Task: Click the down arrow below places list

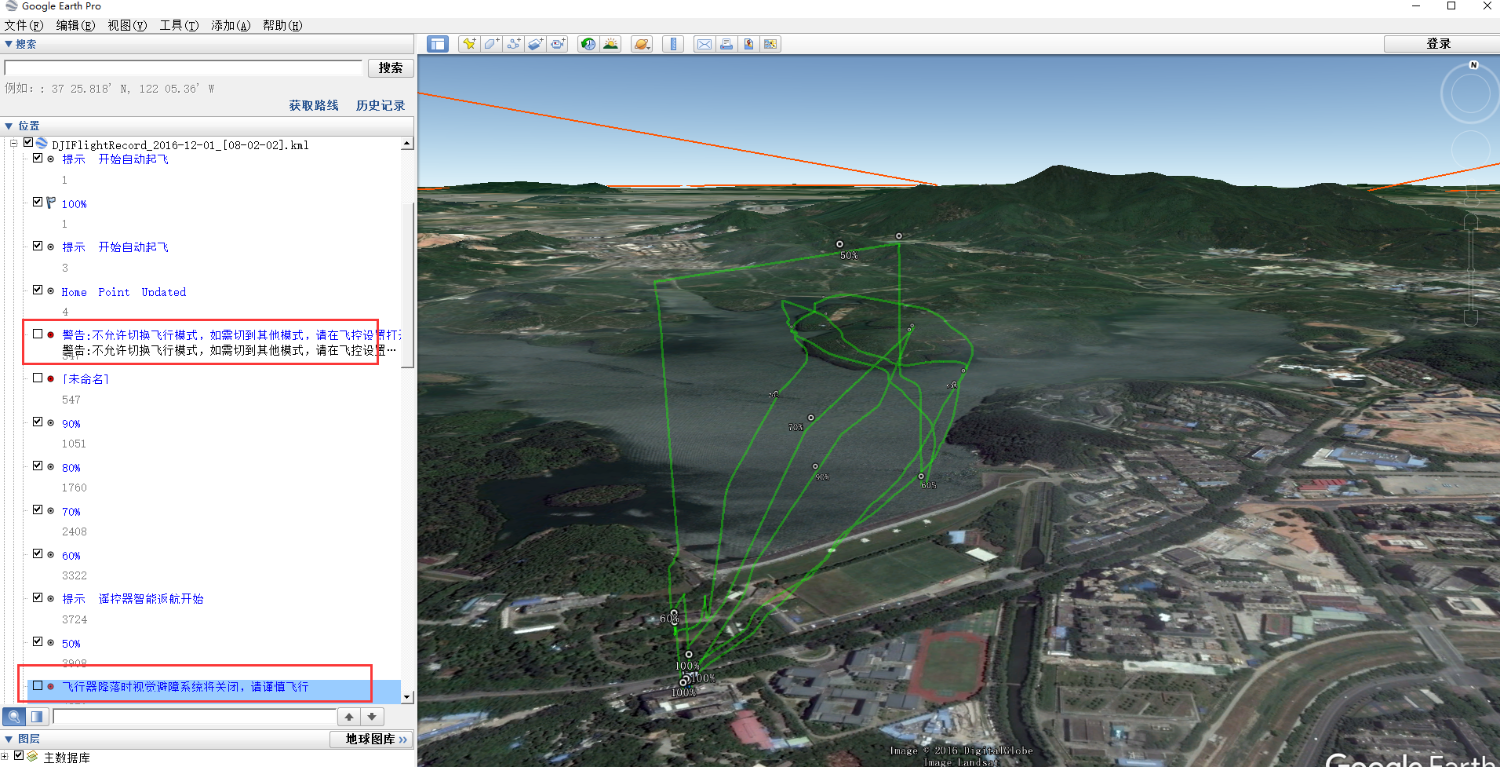Action: pyautogui.click(x=372, y=716)
